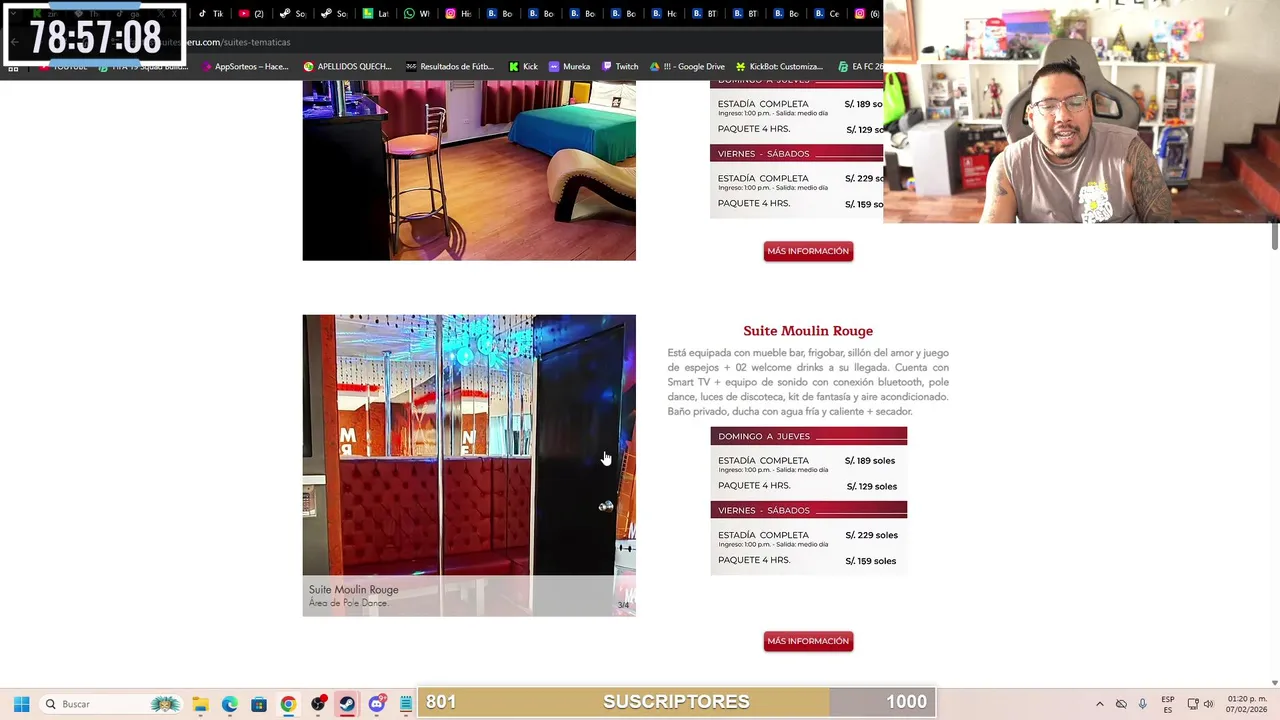Open Notepad app in taskbar
Screen dimensions: 1280x720
click(x=405, y=704)
